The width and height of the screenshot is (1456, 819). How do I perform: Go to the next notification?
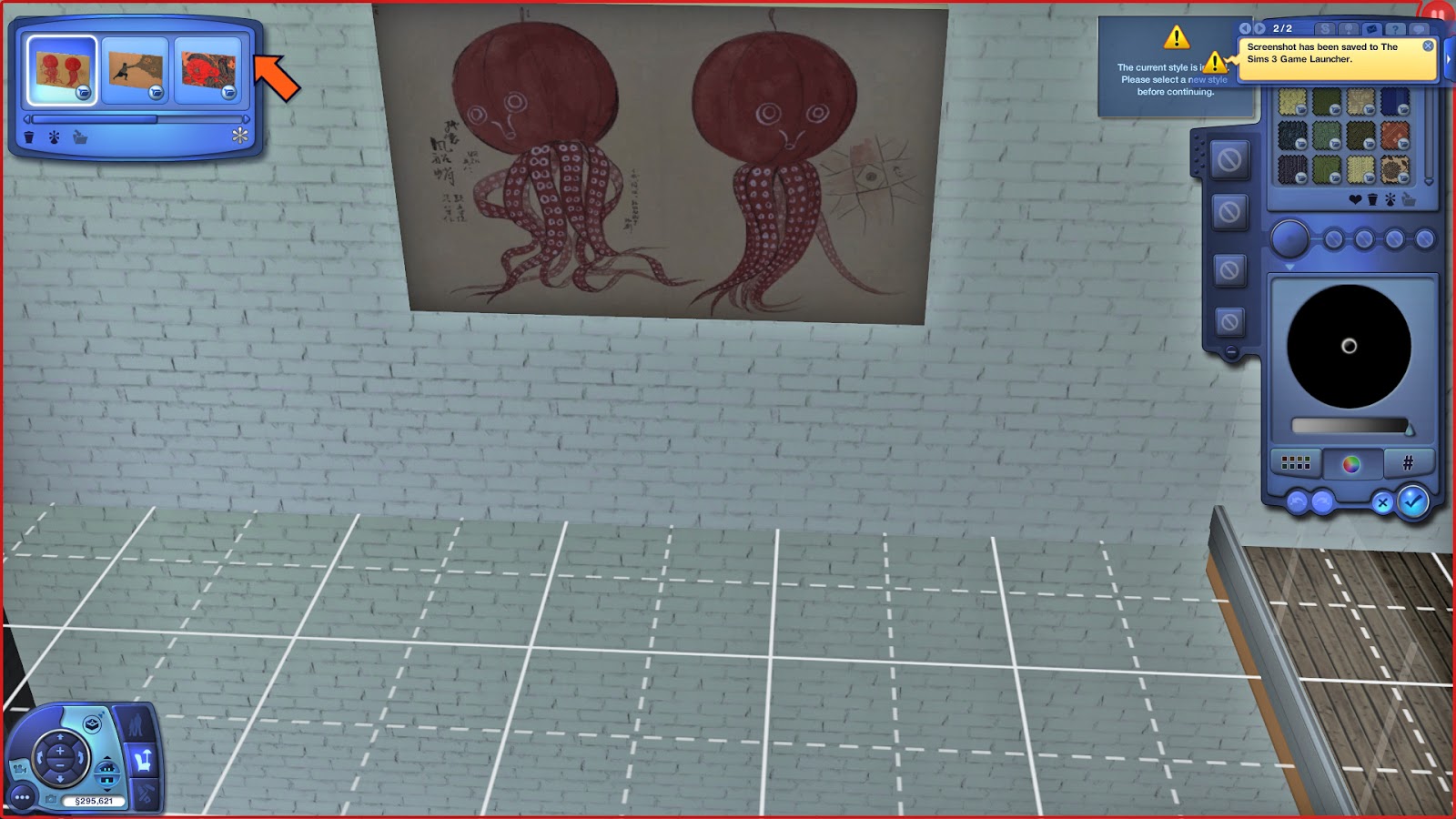1259,29
